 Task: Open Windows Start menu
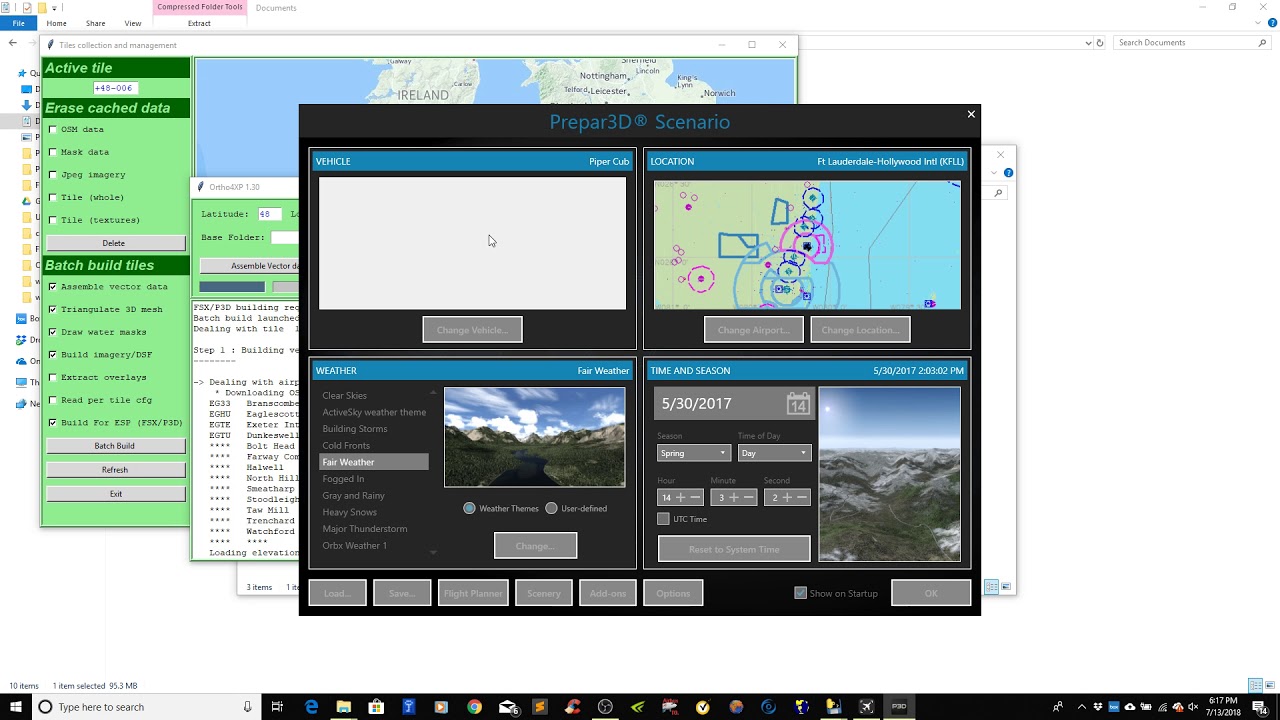[x=16, y=707]
